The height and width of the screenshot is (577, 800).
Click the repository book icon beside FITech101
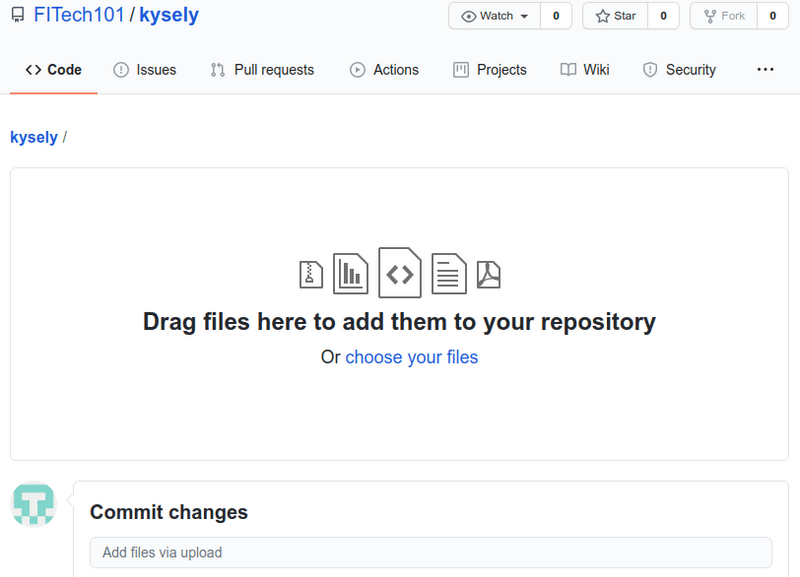coord(17,16)
